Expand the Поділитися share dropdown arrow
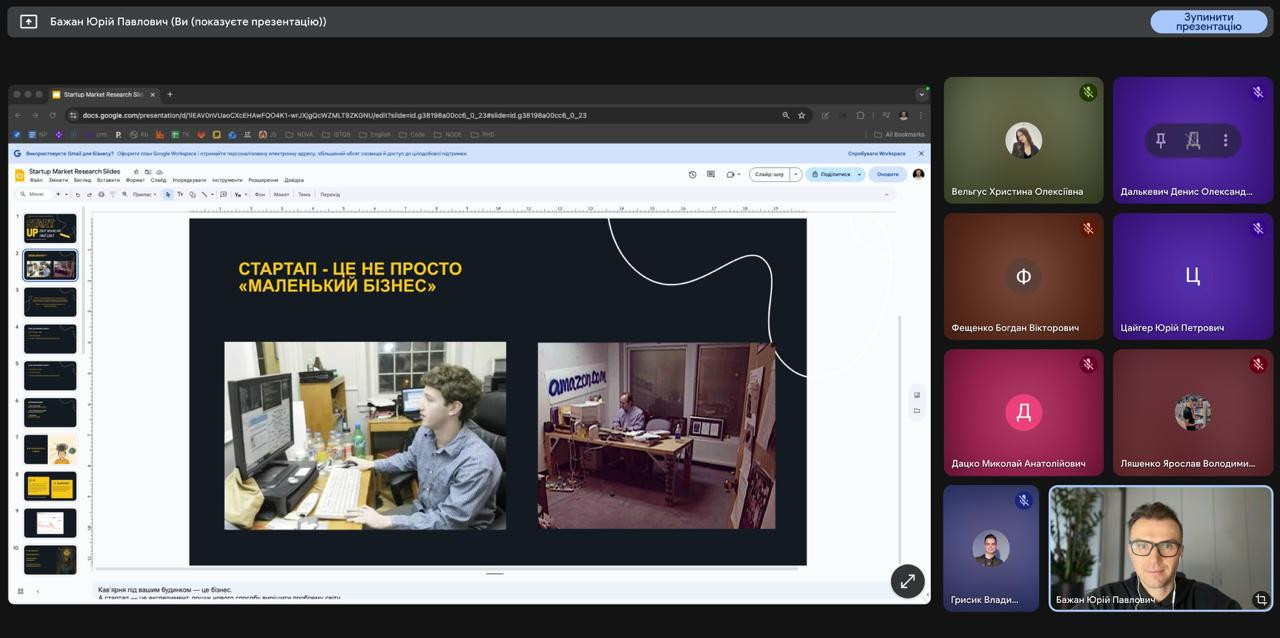1280x638 pixels. click(859, 174)
